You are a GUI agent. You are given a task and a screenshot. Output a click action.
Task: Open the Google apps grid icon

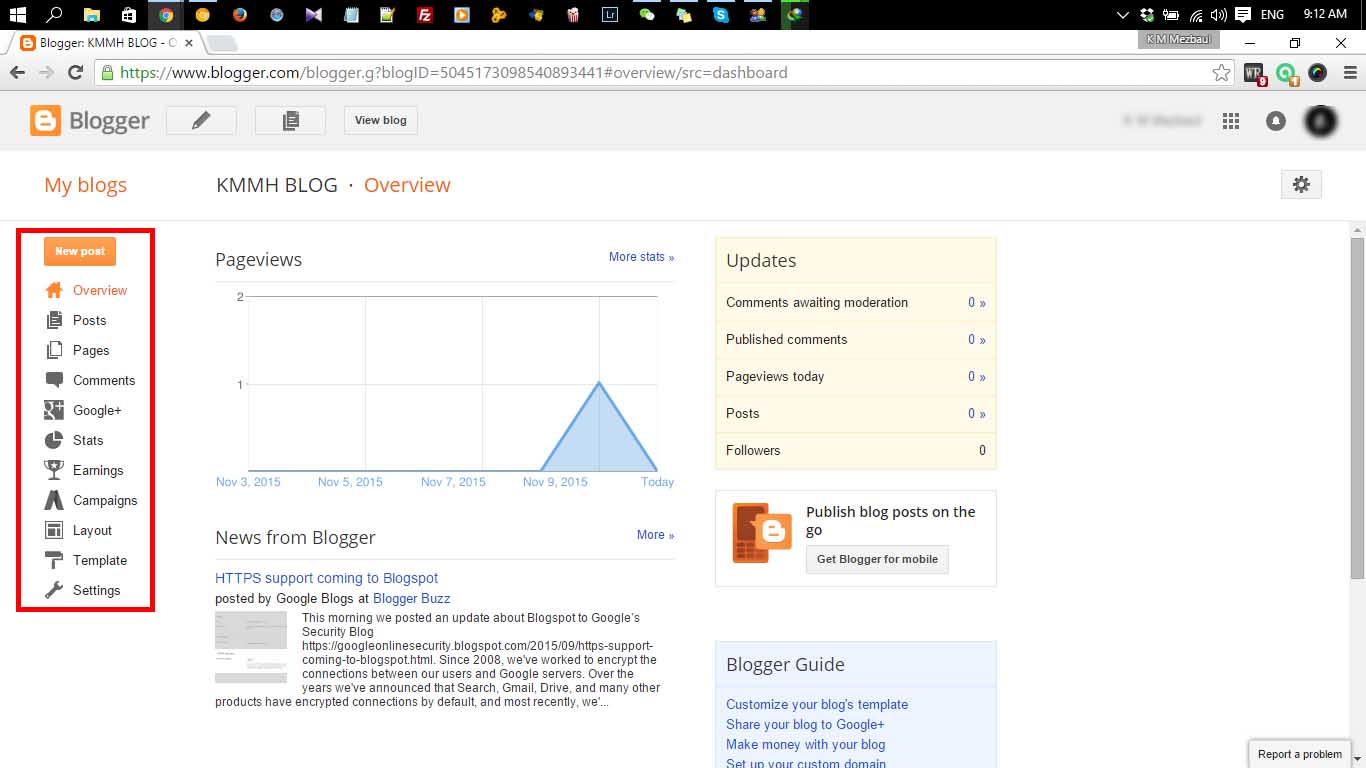[1231, 121]
